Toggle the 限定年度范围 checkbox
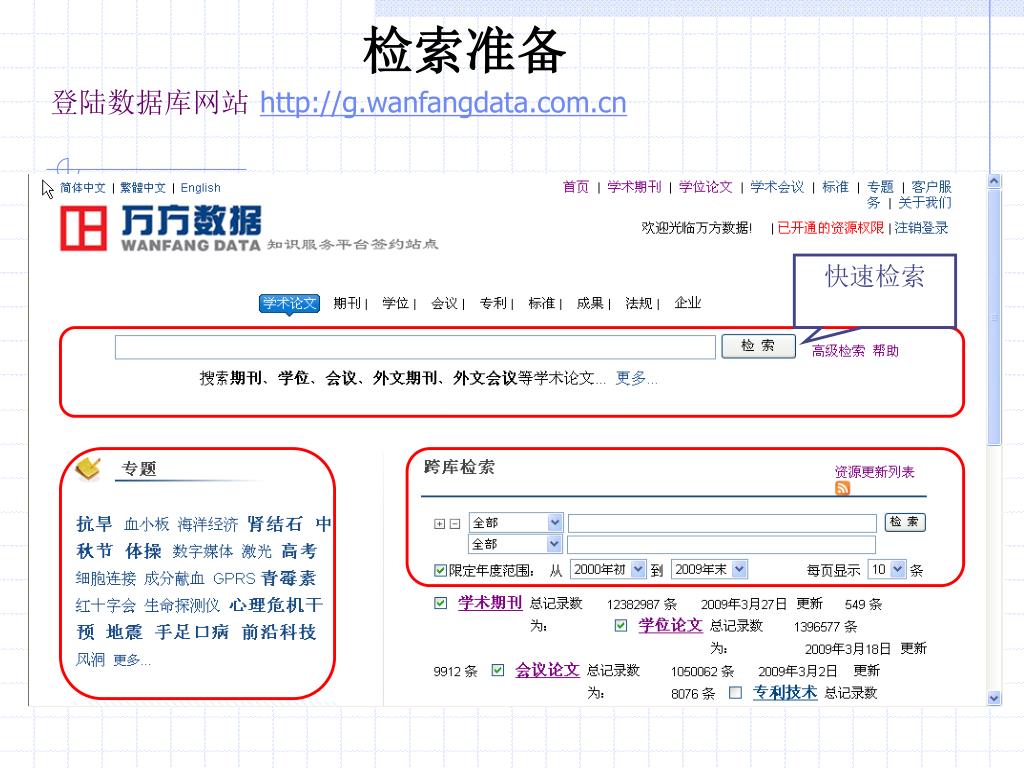 (441, 570)
